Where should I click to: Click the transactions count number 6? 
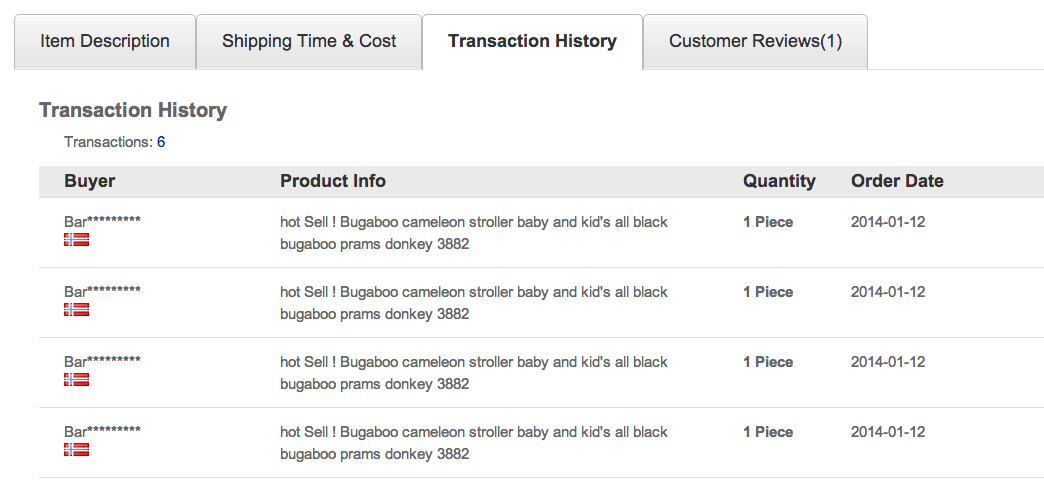click(x=161, y=142)
